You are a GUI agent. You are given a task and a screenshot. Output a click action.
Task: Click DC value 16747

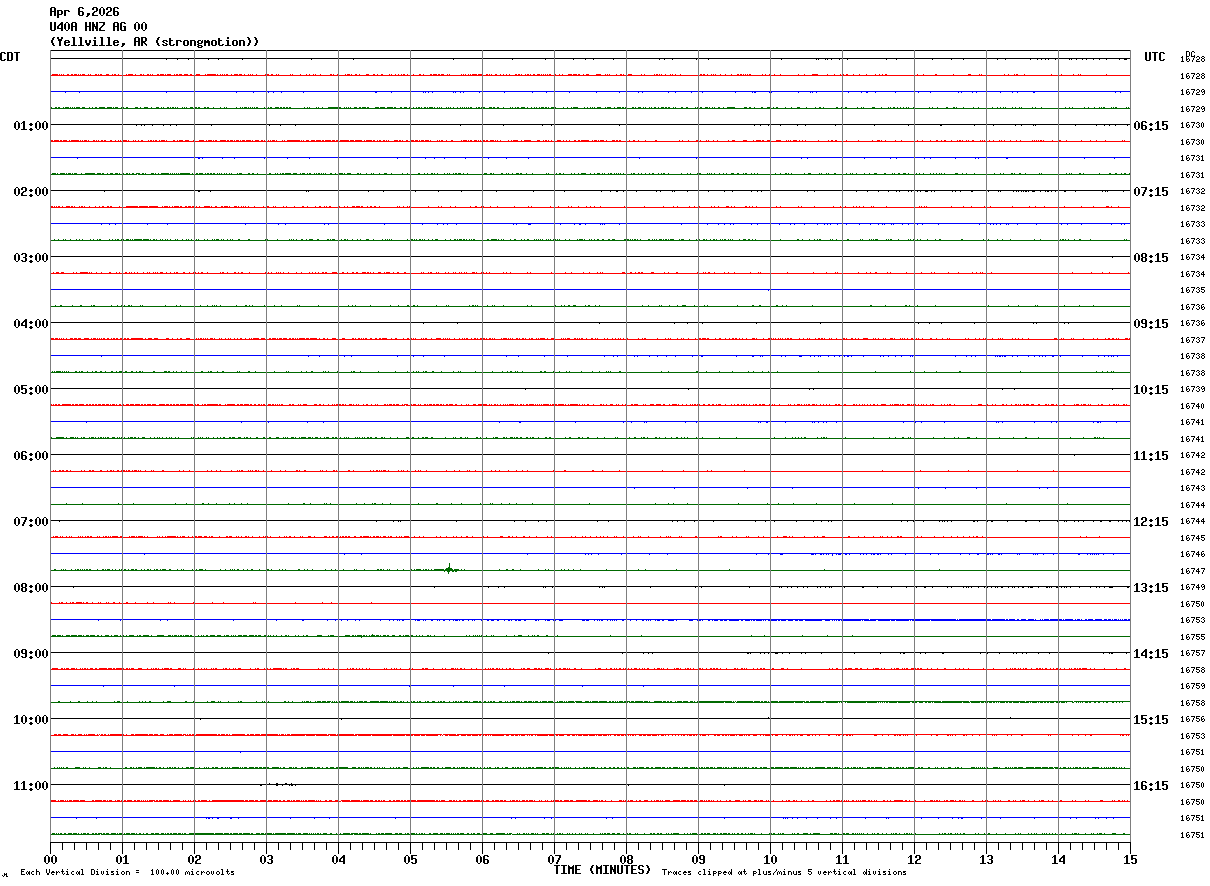pos(1192,571)
